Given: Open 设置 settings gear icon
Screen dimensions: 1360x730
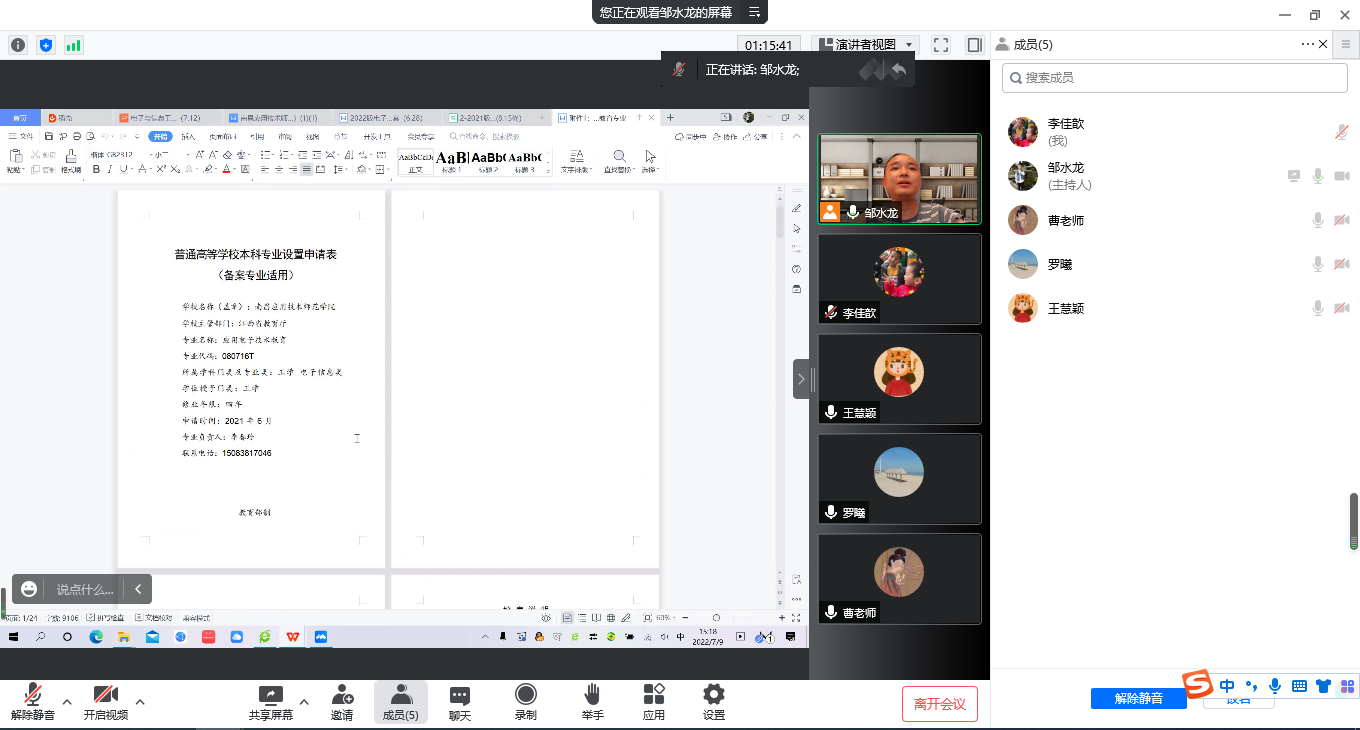Looking at the screenshot, I should point(713,701).
